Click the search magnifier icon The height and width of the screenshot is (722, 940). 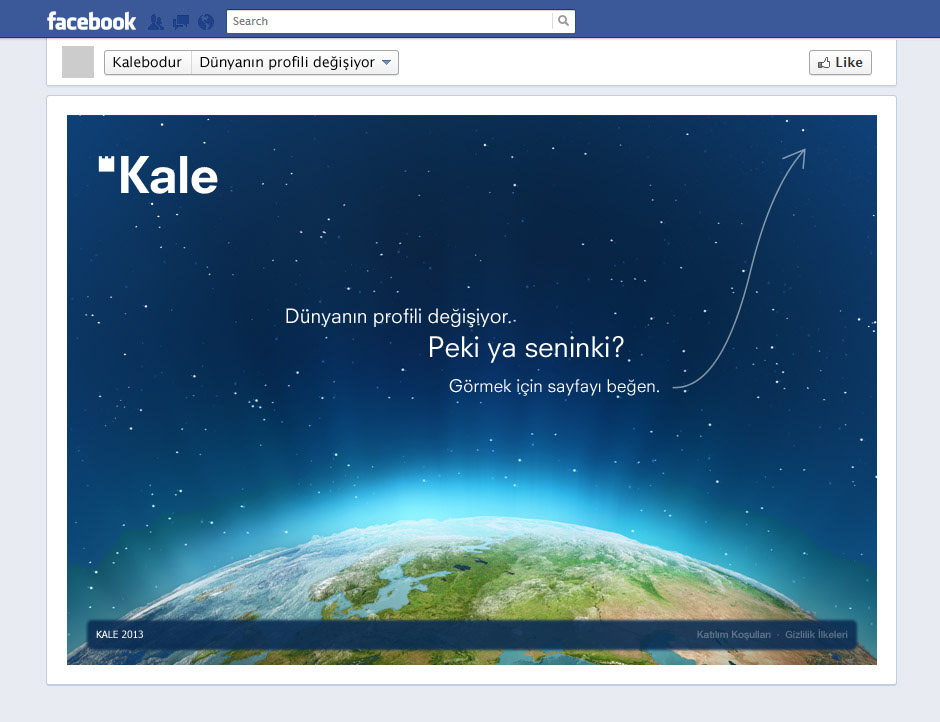pos(563,21)
